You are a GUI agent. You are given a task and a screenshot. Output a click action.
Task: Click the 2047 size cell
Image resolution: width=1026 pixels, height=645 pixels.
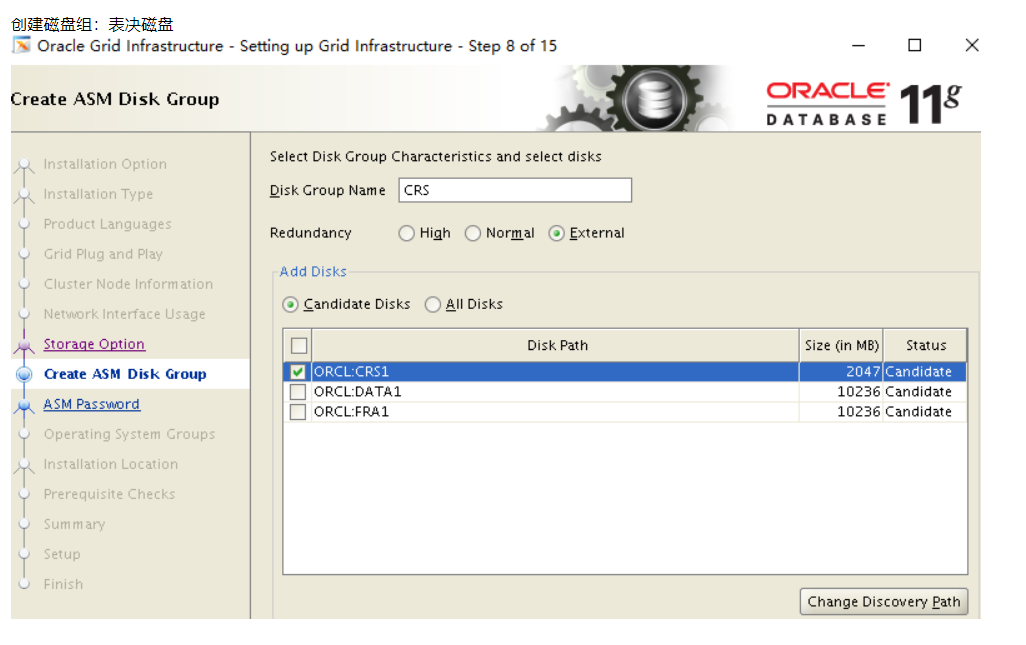[841, 372]
